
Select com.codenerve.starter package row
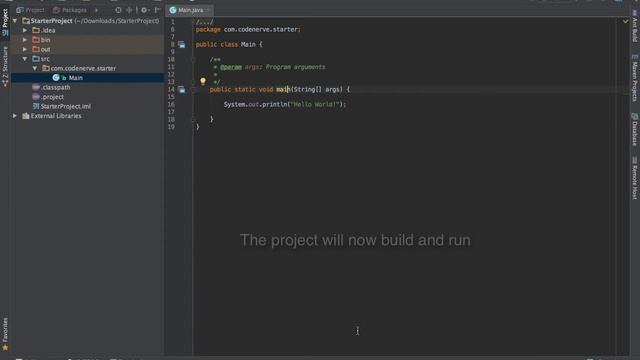[x=88, y=68]
